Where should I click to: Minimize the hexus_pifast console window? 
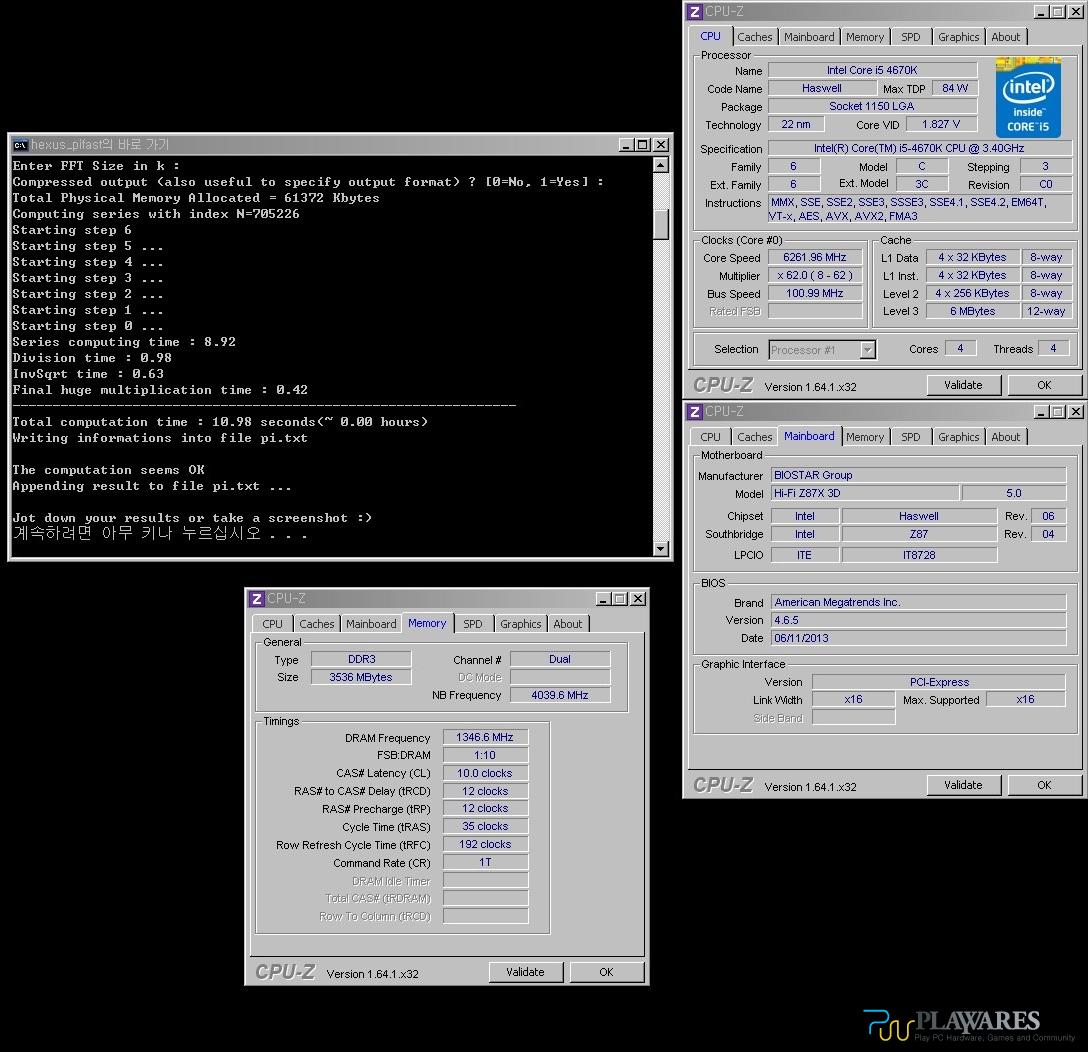[x=626, y=144]
